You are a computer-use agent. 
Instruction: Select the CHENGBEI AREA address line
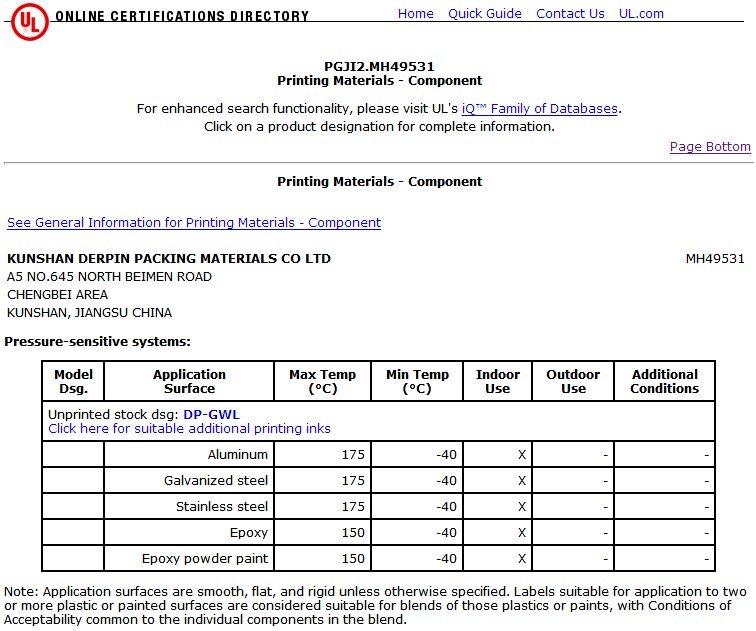coord(57,295)
